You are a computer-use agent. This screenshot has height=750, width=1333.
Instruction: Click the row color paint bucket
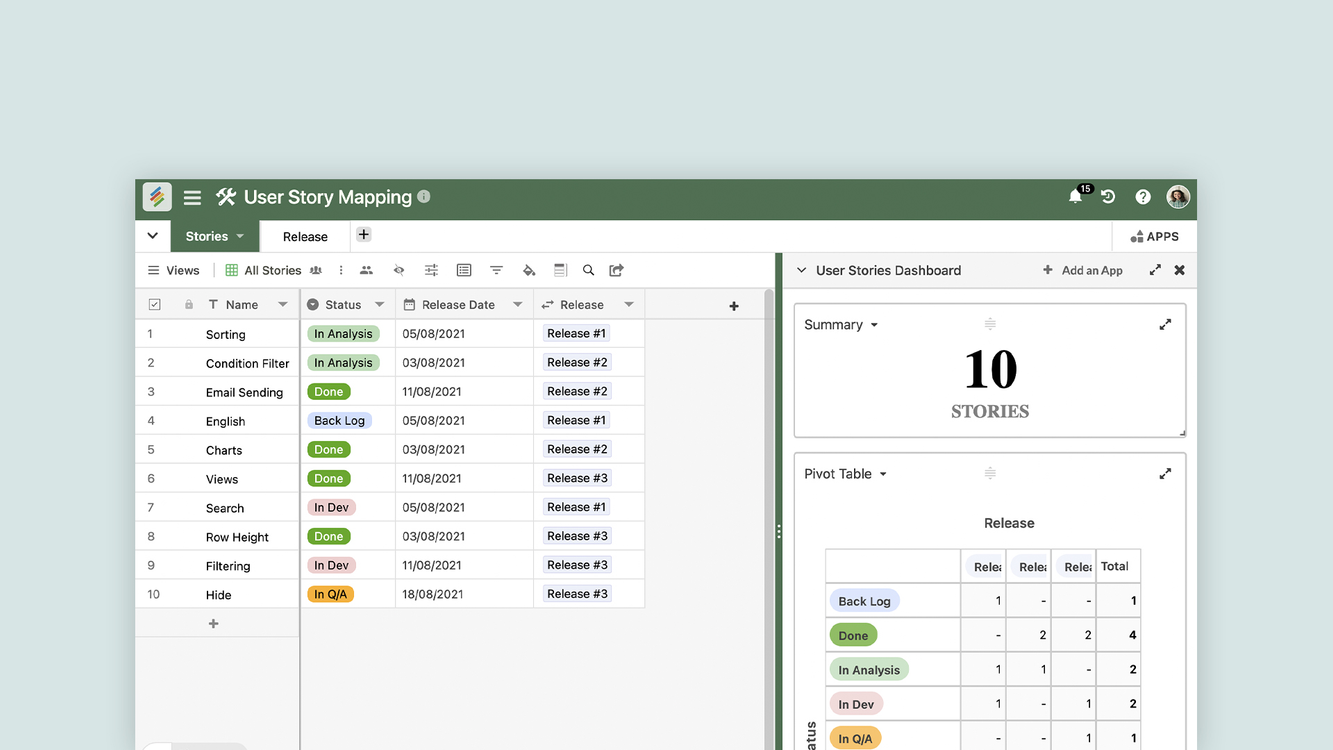[529, 270]
